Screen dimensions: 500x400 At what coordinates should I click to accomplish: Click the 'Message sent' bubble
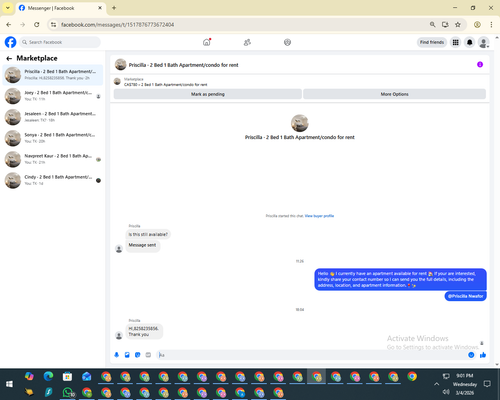143,245
